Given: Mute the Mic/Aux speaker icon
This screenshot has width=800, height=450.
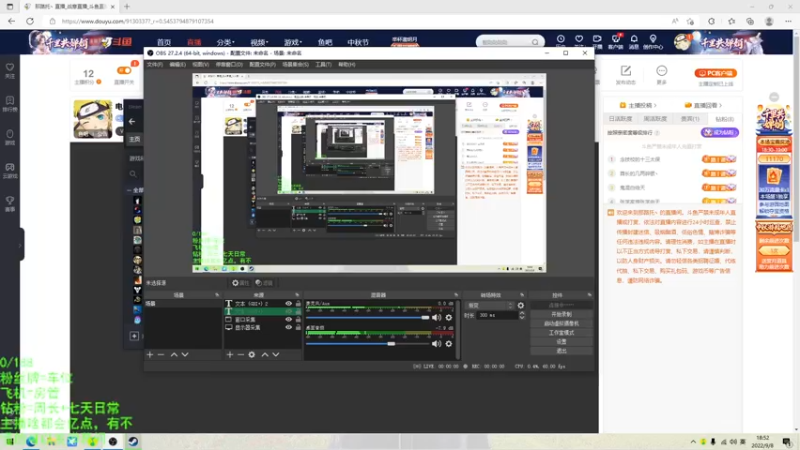Looking at the screenshot, I should pyautogui.click(x=436, y=317).
